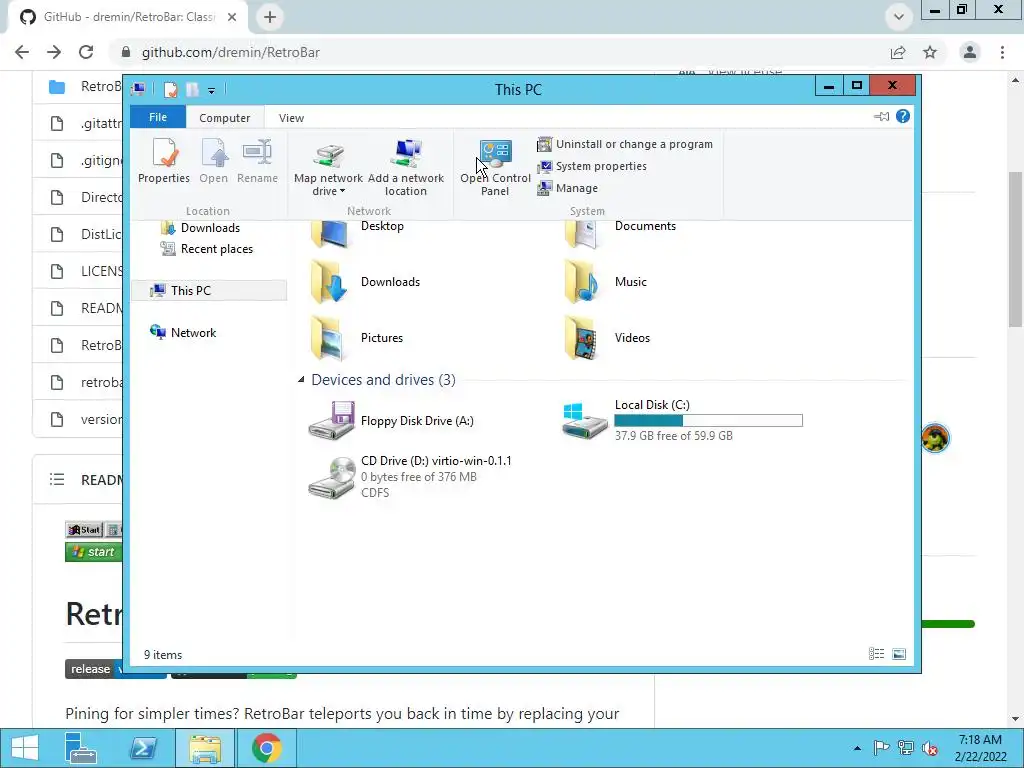Switch to details view icon in status bar
1024x768 pixels.
(876, 654)
